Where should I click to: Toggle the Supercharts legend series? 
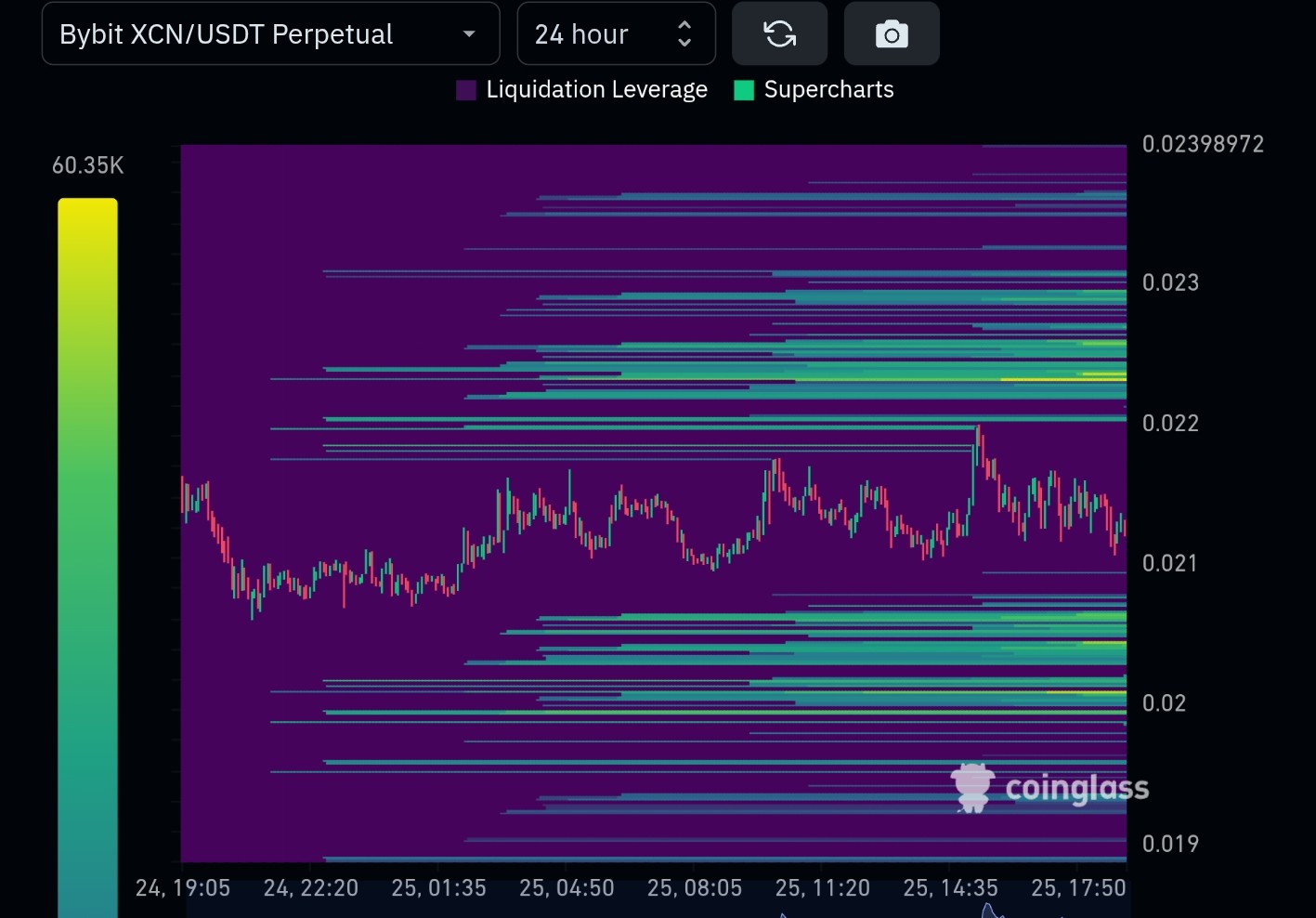(x=814, y=90)
